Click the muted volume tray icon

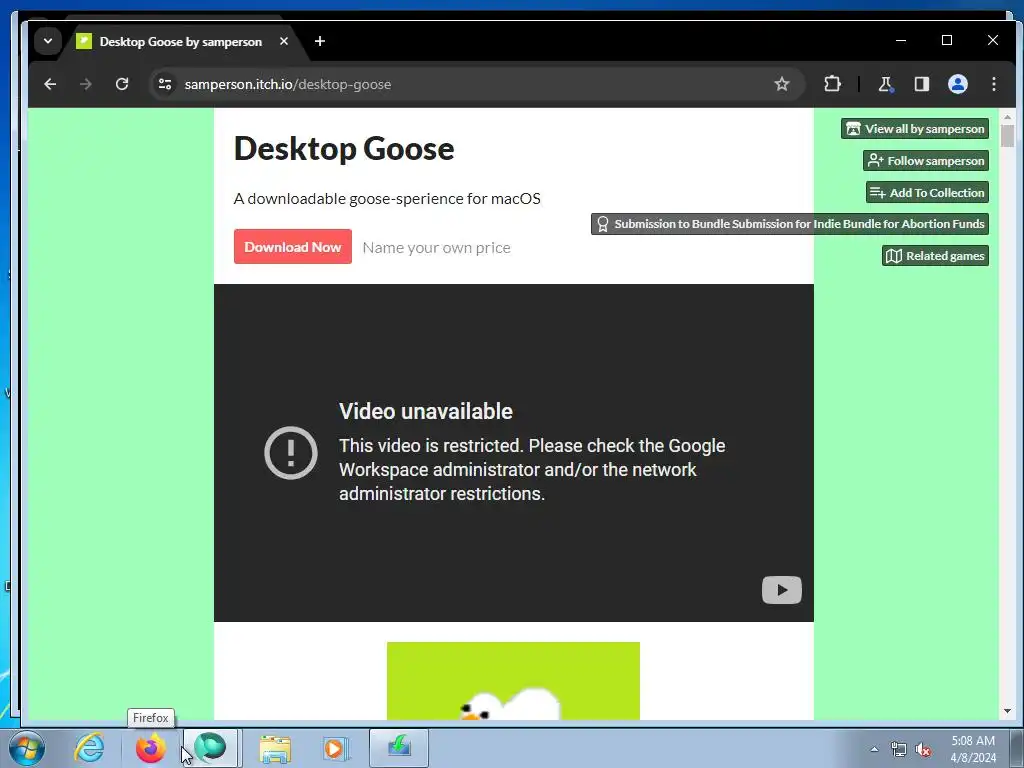(x=923, y=750)
